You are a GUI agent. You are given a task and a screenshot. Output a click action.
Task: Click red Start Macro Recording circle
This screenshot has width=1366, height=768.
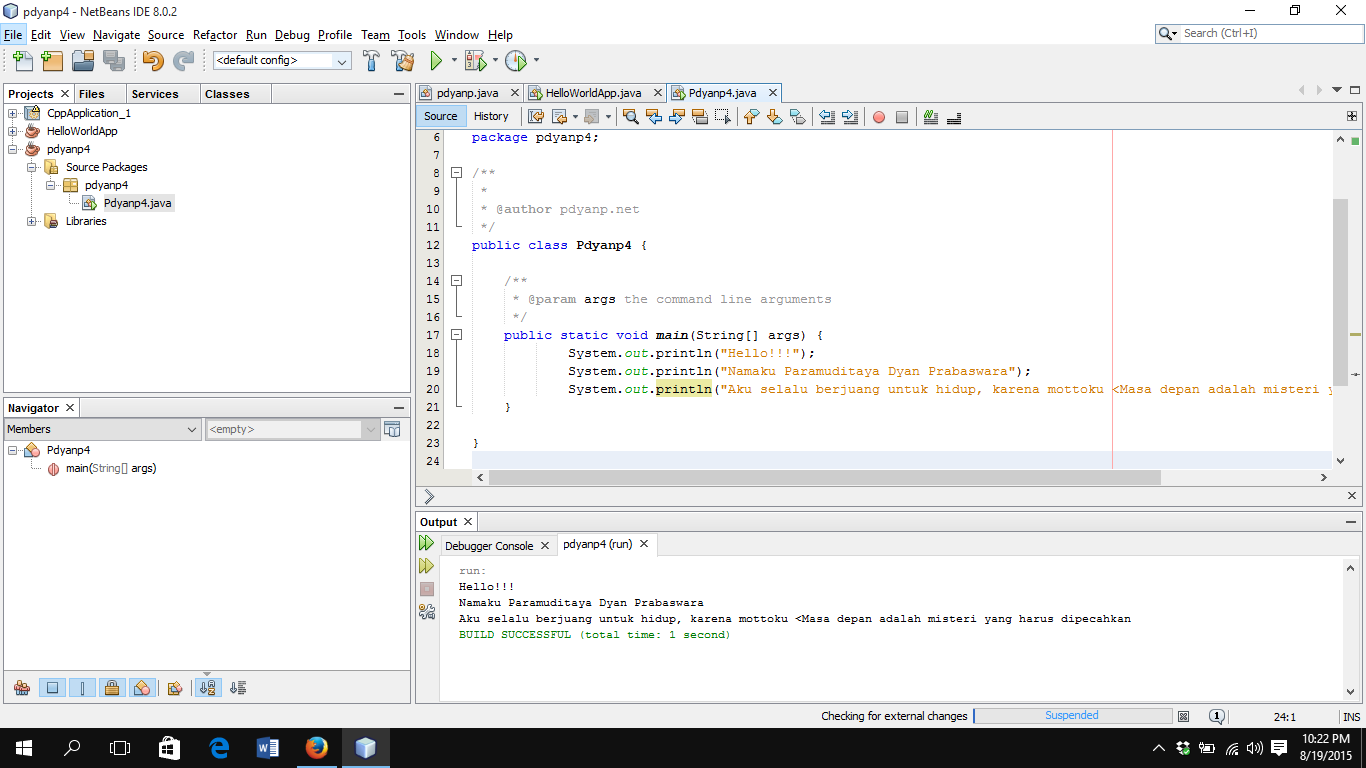tap(879, 117)
